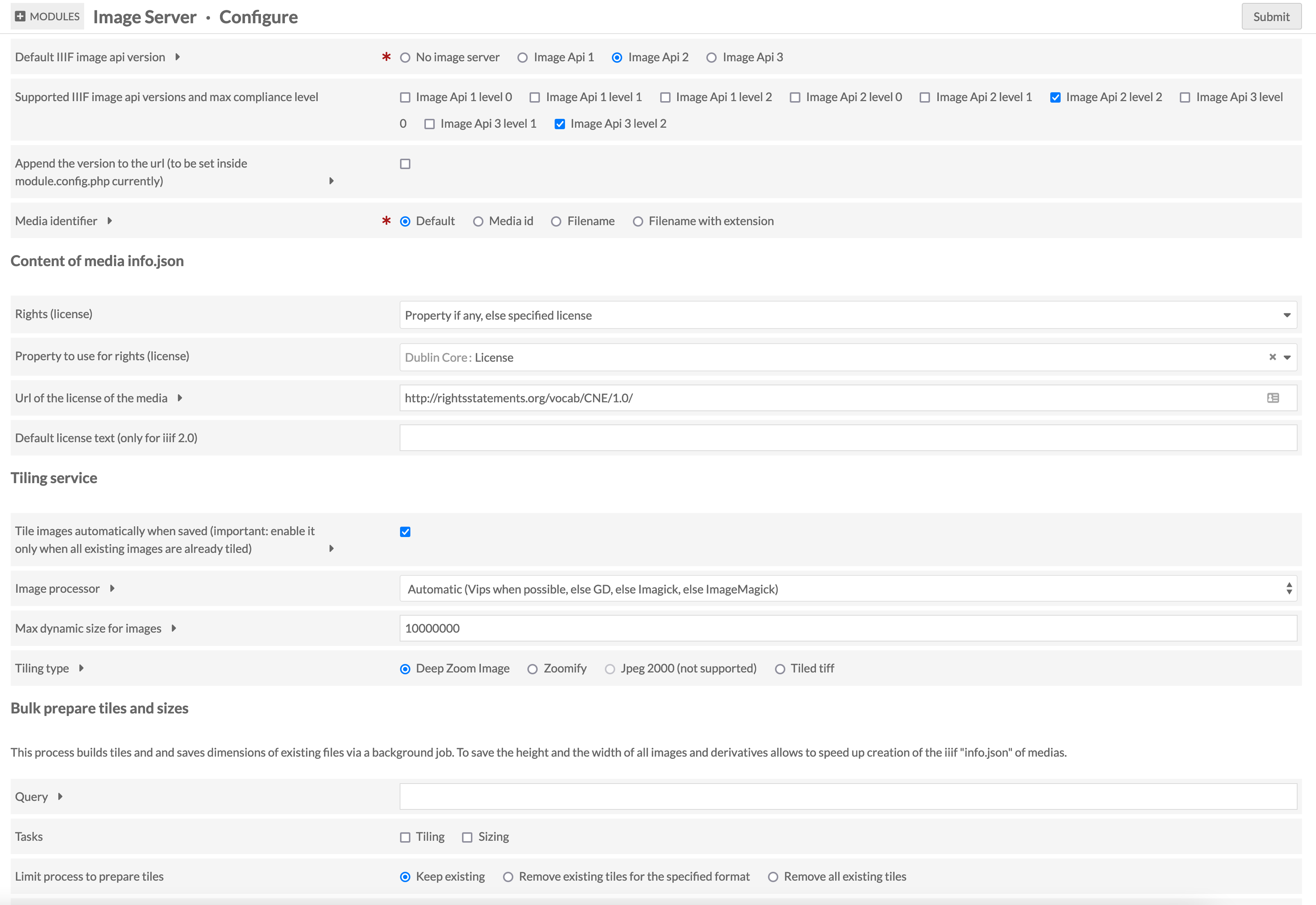Open the Modules link in header
This screenshot has height=905, width=1316.
click(48, 17)
